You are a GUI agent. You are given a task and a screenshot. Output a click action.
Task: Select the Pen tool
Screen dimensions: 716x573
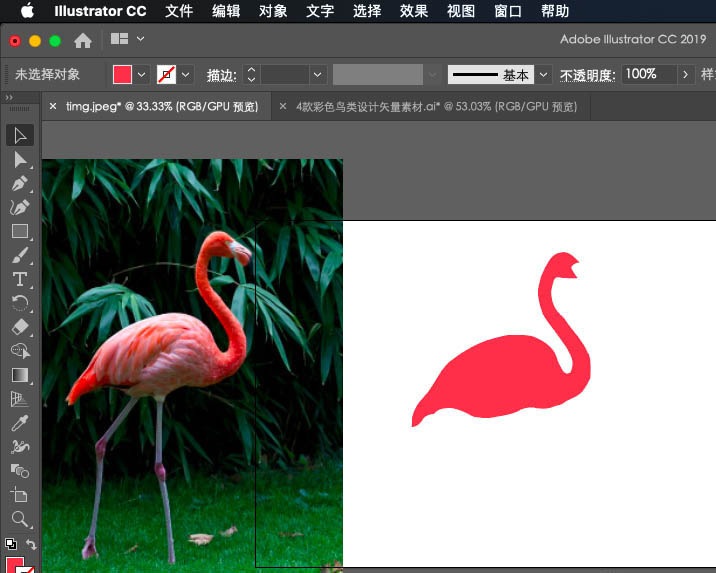click(x=20, y=184)
